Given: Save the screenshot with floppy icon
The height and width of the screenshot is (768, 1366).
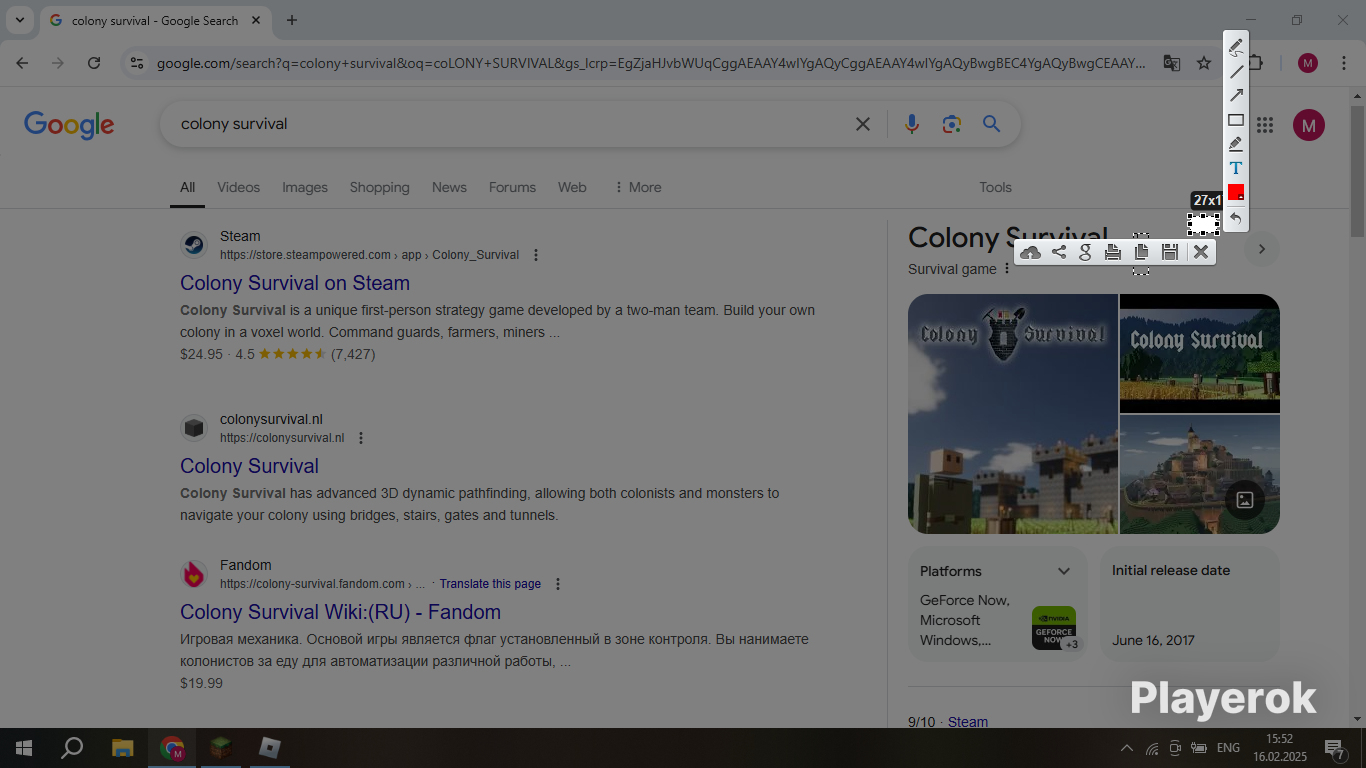Looking at the screenshot, I should pyautogui.click(x=1169, y=252).
